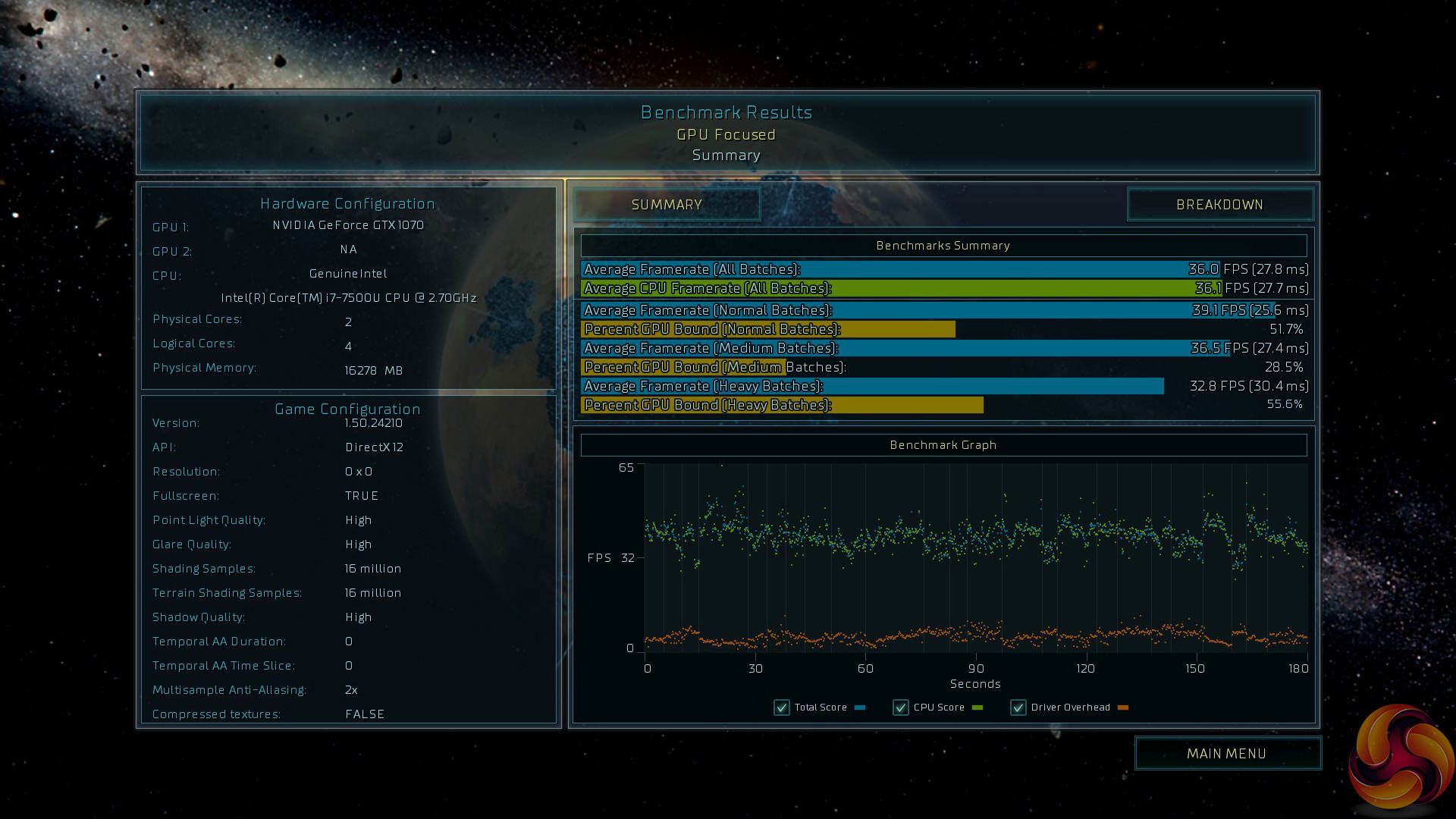Click the blue Total Score legend swatch
This screenshot has height=819, width=1456.
coord(860,708)
